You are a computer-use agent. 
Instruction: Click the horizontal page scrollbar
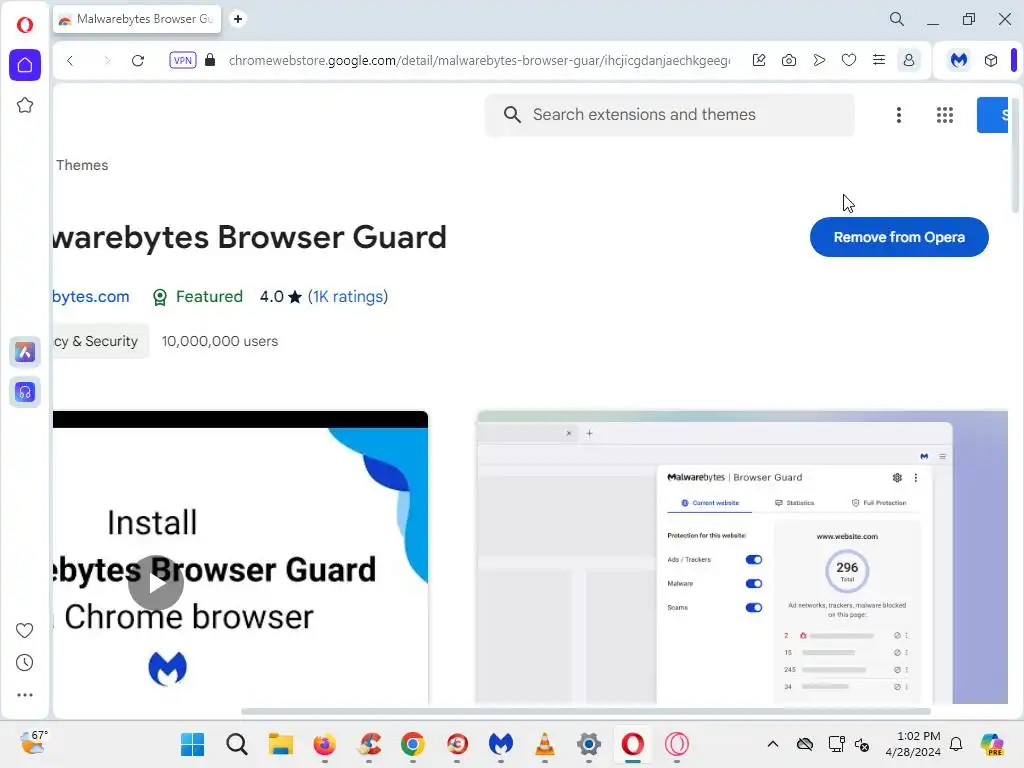tap(586, 711)
